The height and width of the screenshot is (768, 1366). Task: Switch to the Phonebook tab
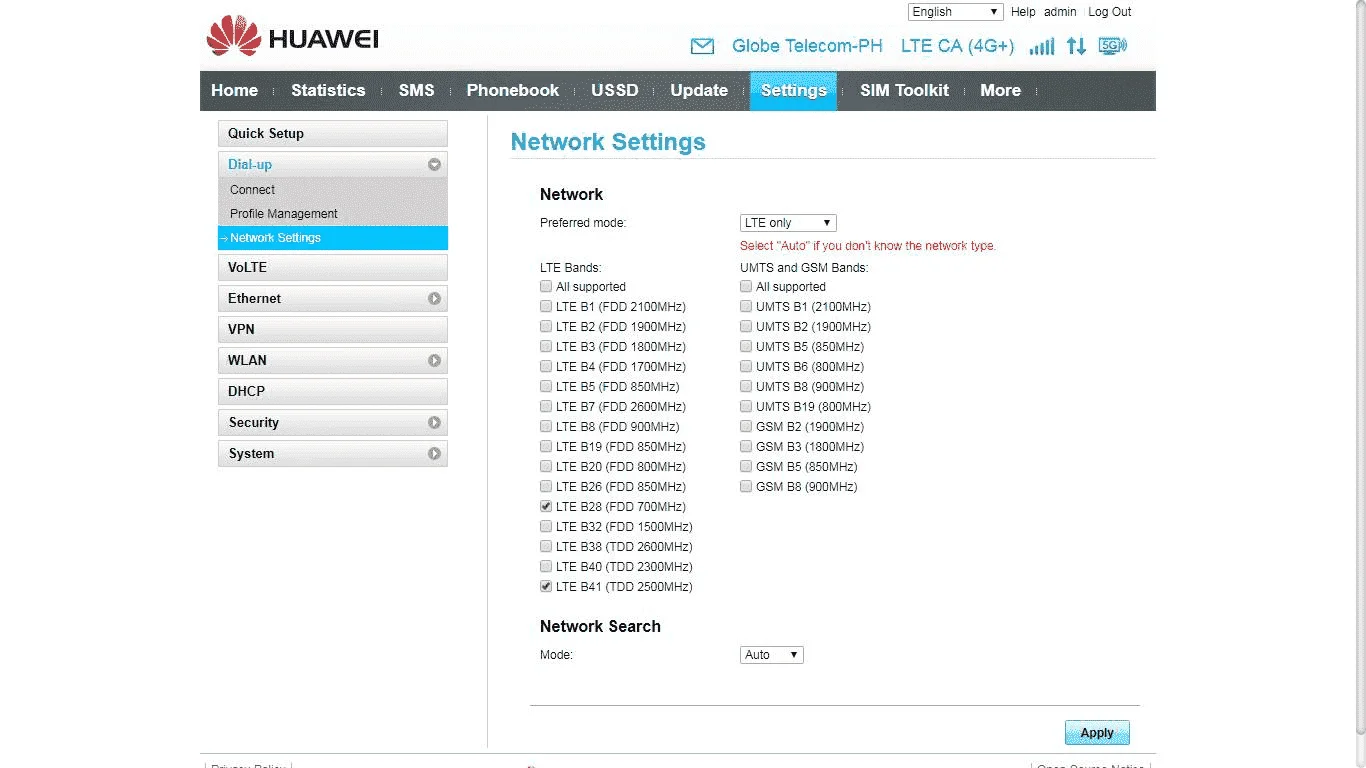(x=513, y=90)
